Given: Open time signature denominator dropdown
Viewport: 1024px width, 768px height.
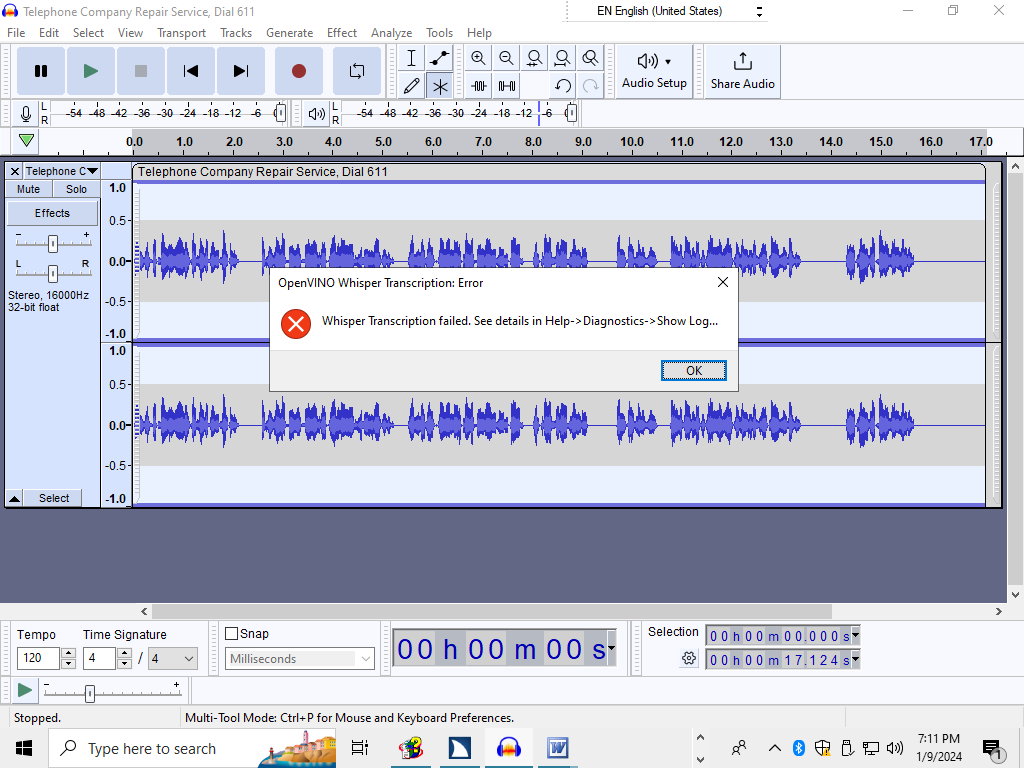Looking at the screenshot, I should point(172,658).
